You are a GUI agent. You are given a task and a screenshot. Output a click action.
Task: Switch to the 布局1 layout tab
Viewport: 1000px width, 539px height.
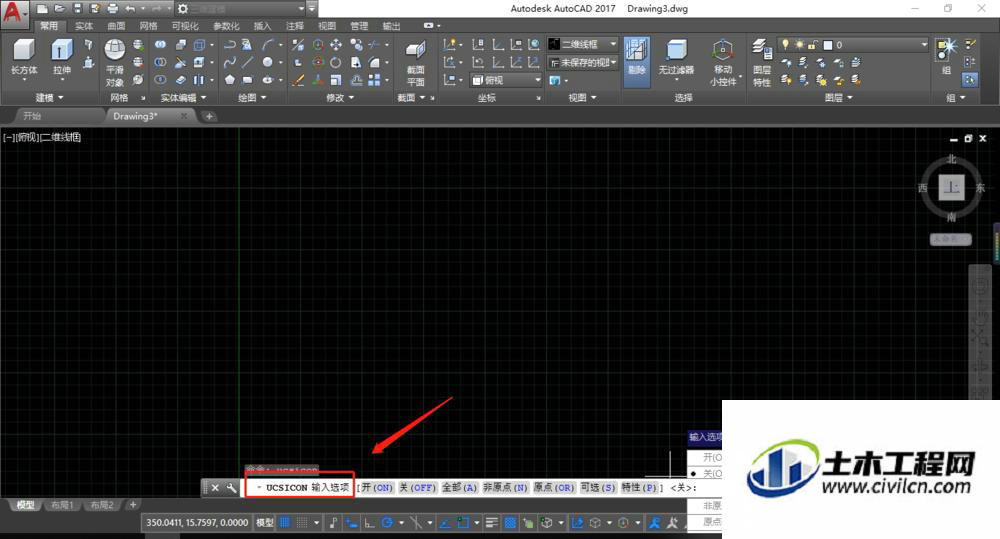pos(61,505)
